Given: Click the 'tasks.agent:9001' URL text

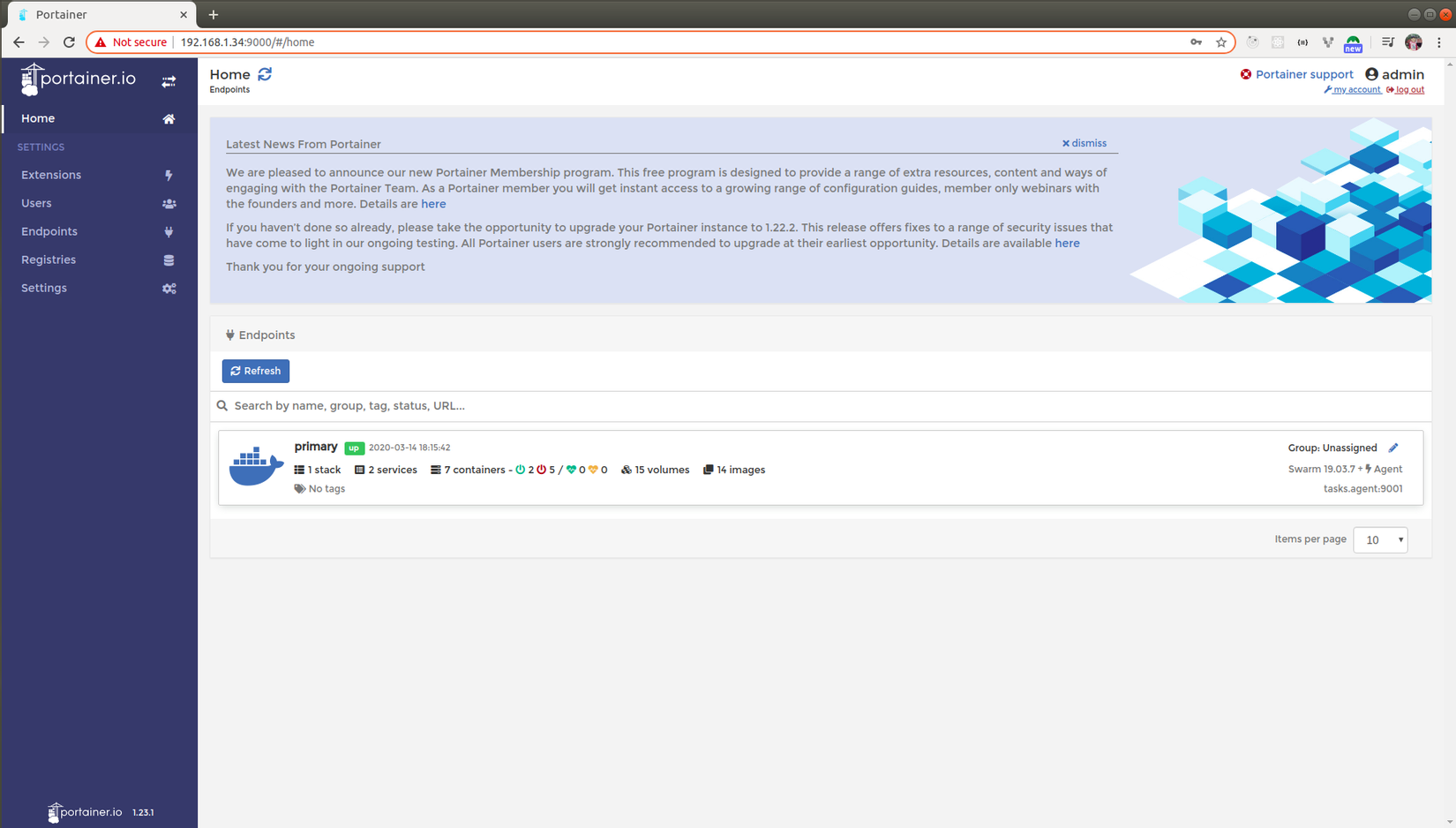Looking at the screenshot, I should pos(1363,489).
